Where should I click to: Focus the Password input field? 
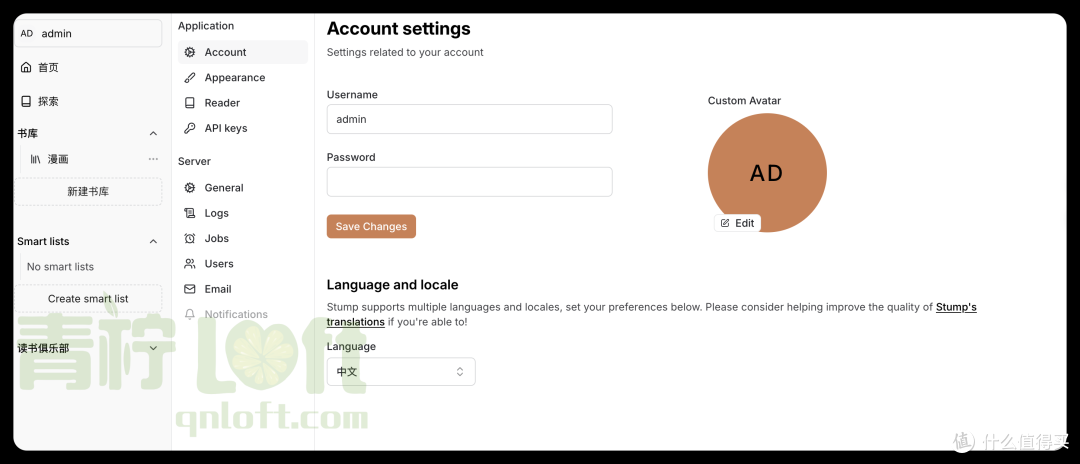[x=470, y=182]
